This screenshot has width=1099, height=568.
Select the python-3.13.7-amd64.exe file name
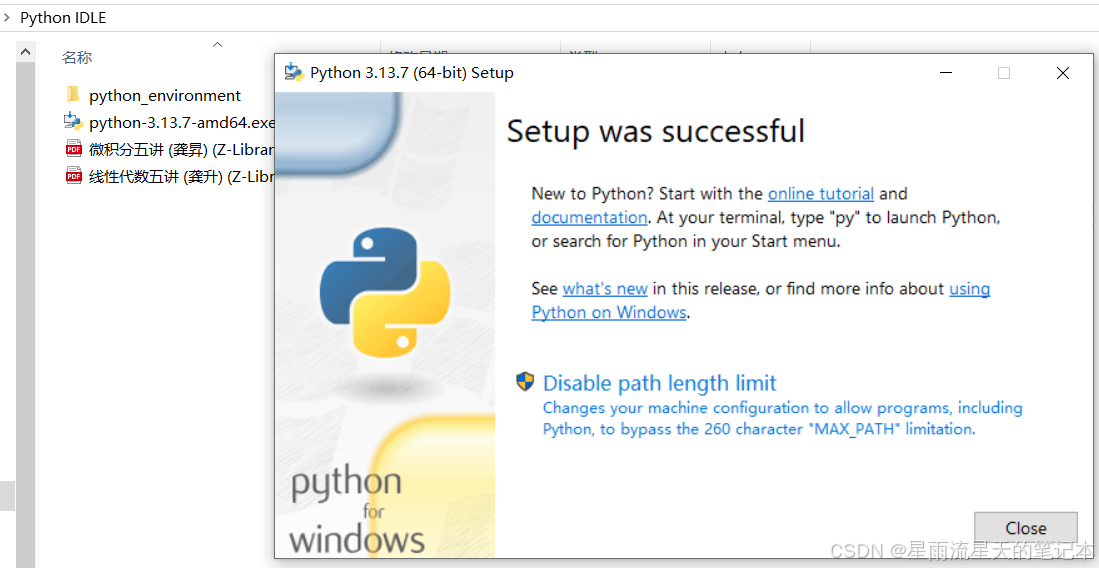(182, 123)
